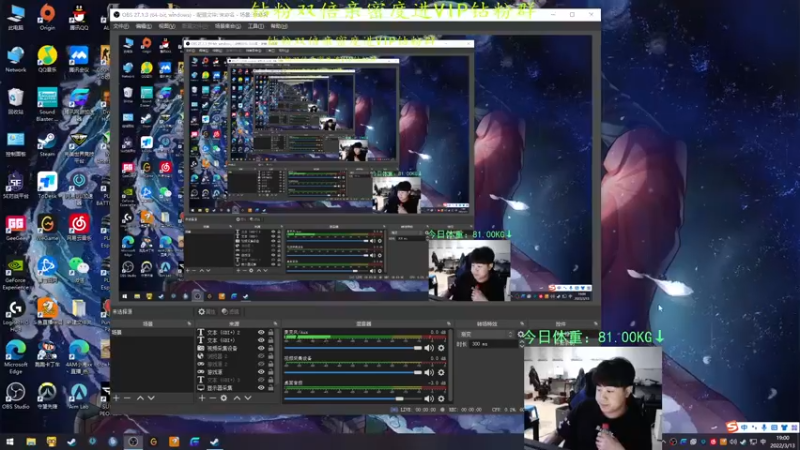Select the OBS Studio desktop shortcut

tap(15, 396)
